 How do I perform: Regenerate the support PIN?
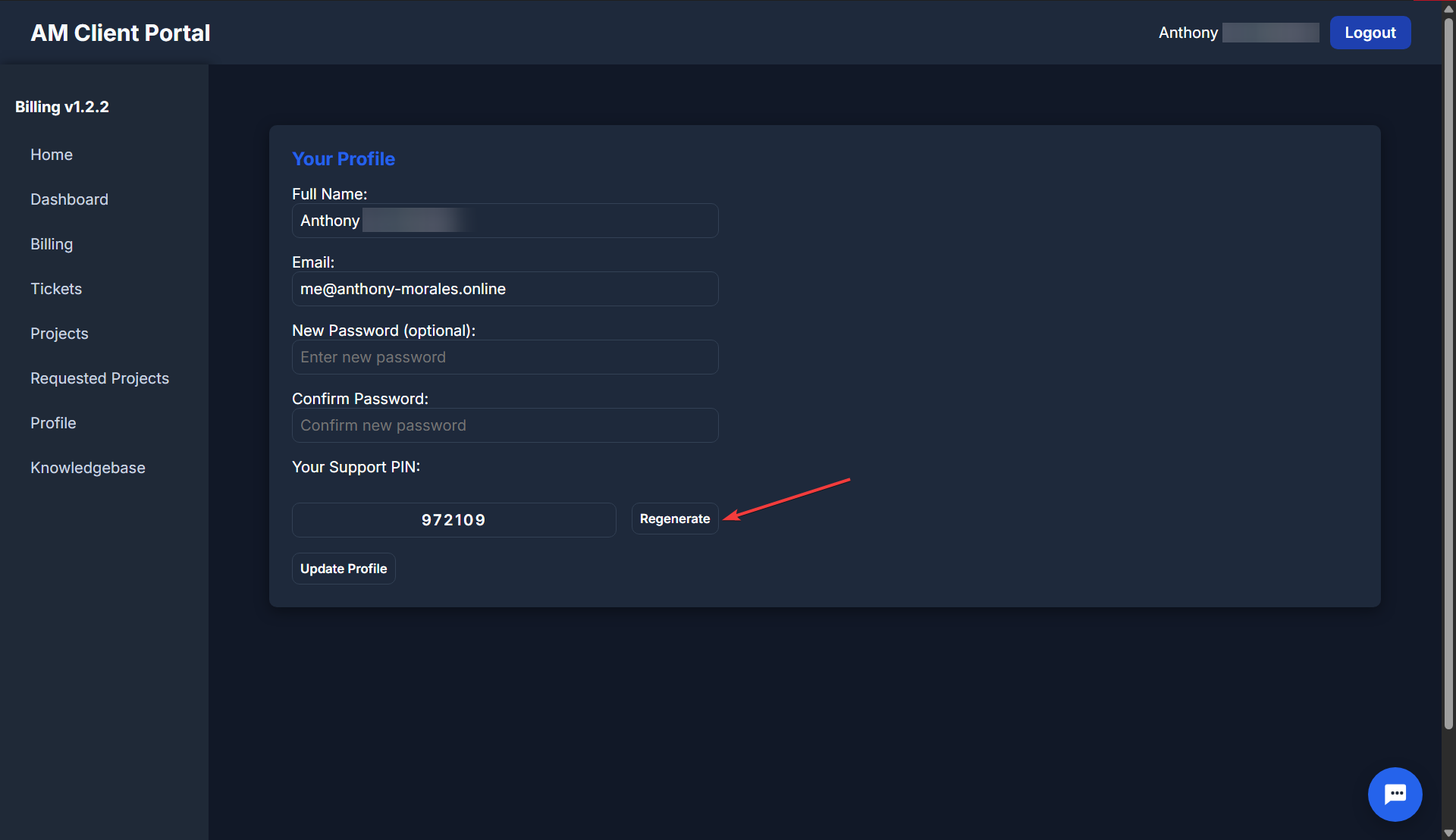tap(674, 519)
